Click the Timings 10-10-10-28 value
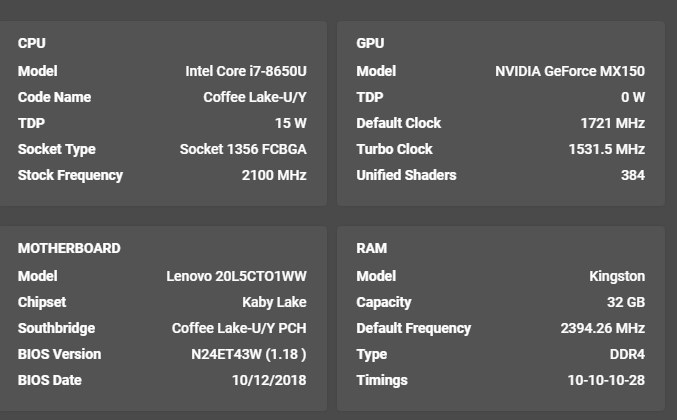677x420 pixels. tap(607, 380)
